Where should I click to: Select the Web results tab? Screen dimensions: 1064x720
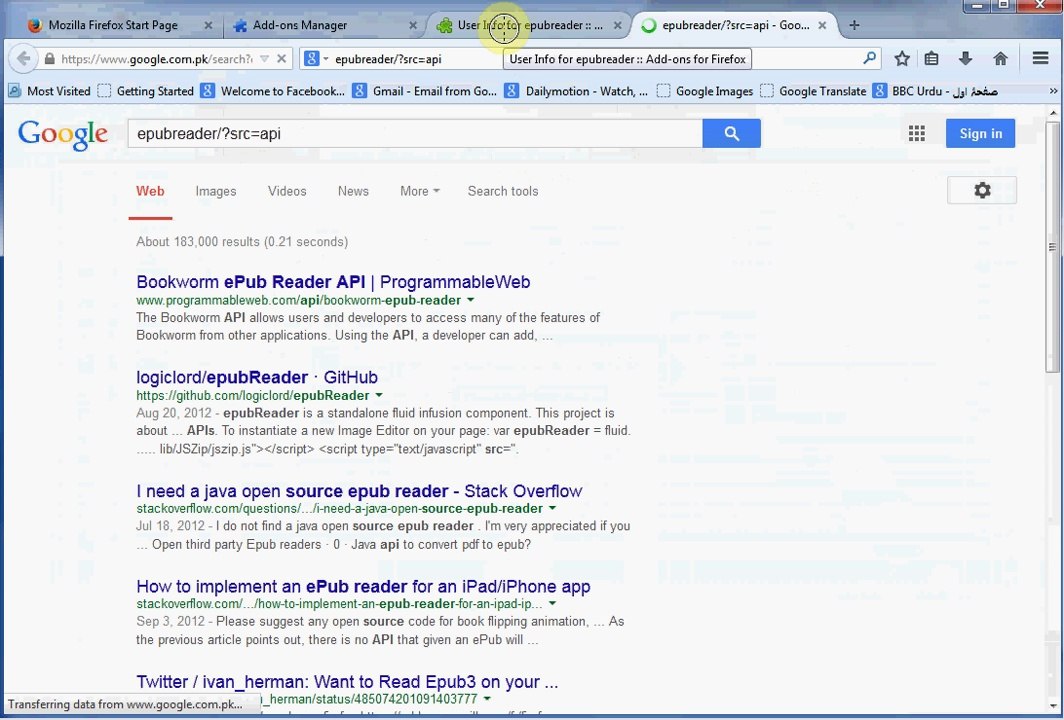150,191
